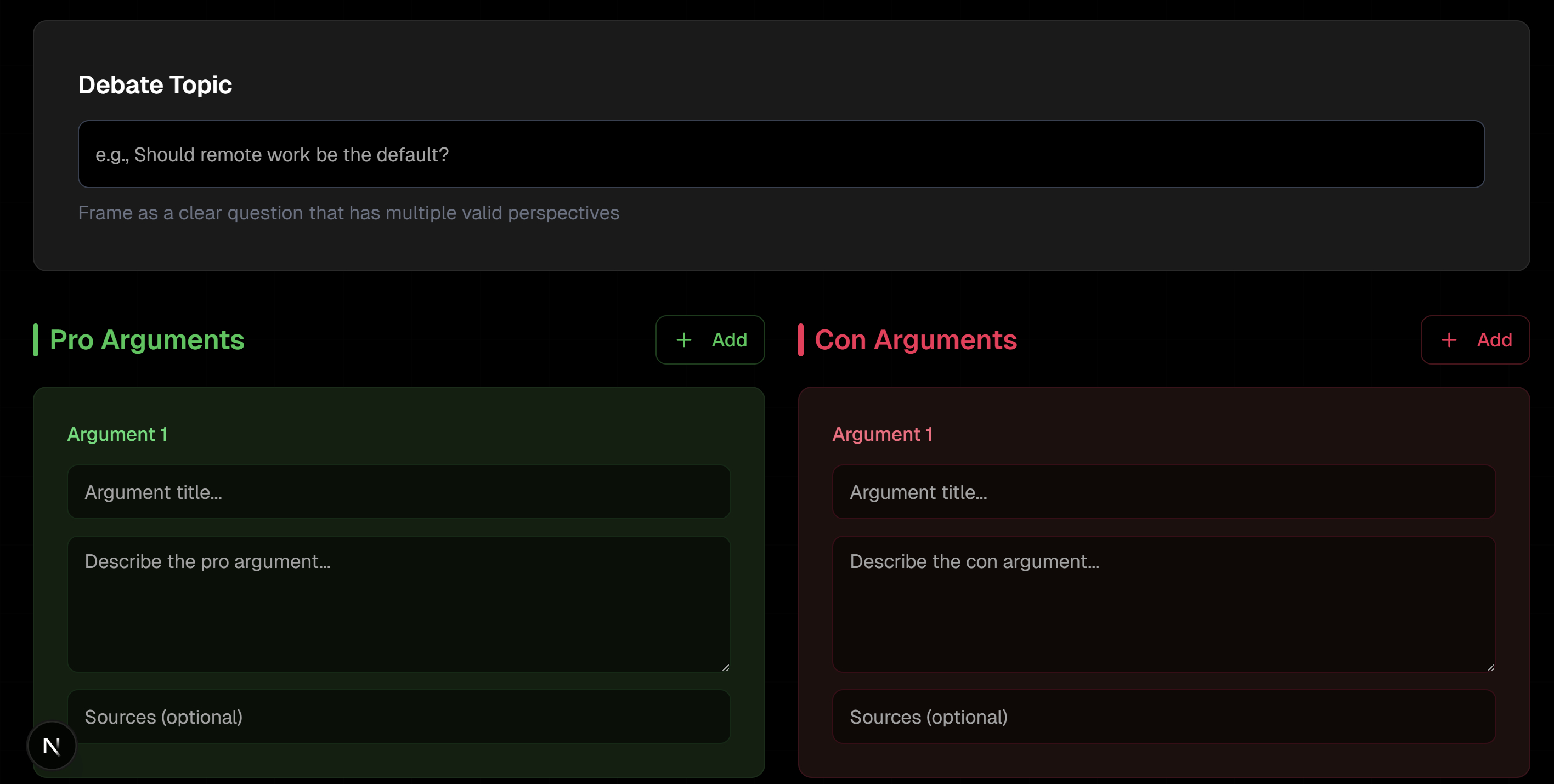Click the Next.js dev tools N icon
The height and width of the screenshot is (784, 1554).
(52, 746)
